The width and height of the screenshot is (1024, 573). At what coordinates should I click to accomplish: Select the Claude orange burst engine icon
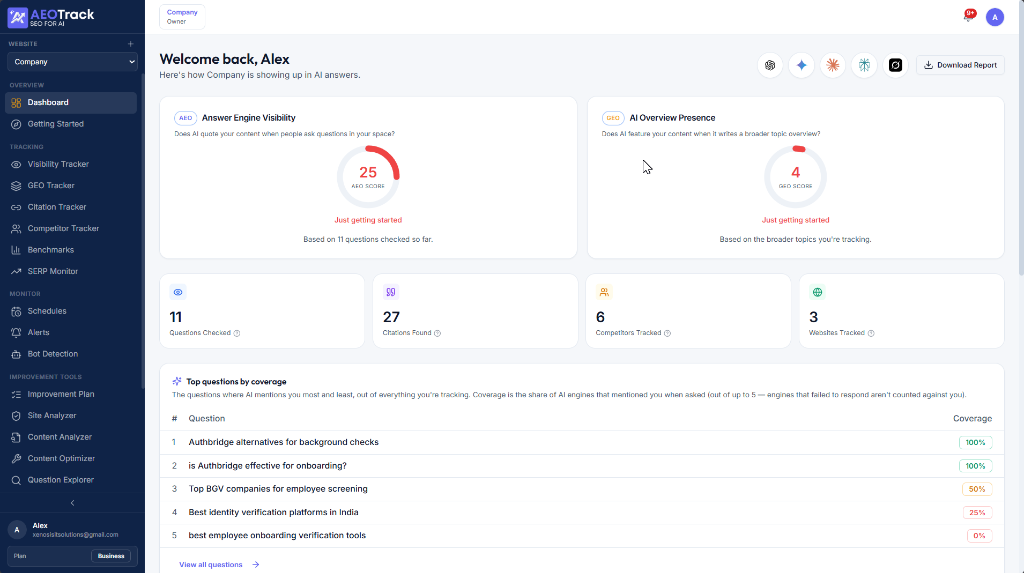point(833,65)
